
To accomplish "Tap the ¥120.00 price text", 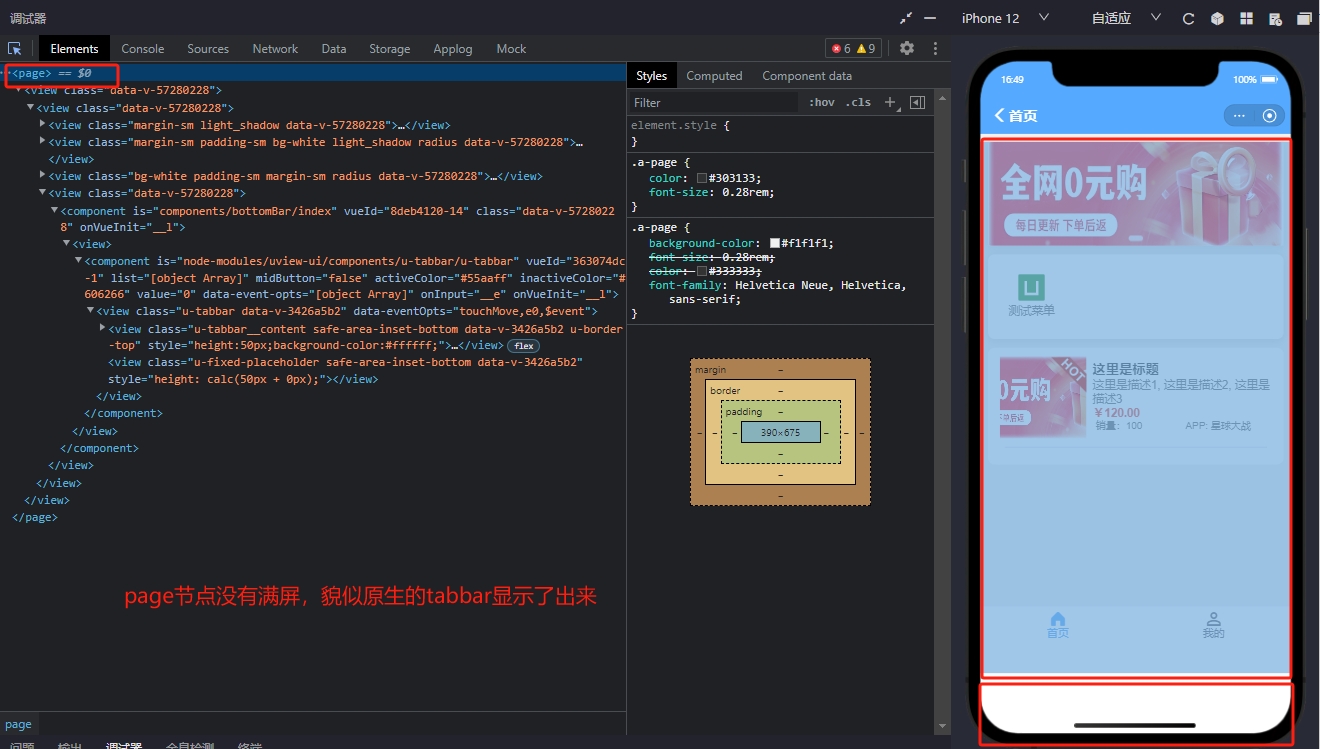I will pos(1117,412).
